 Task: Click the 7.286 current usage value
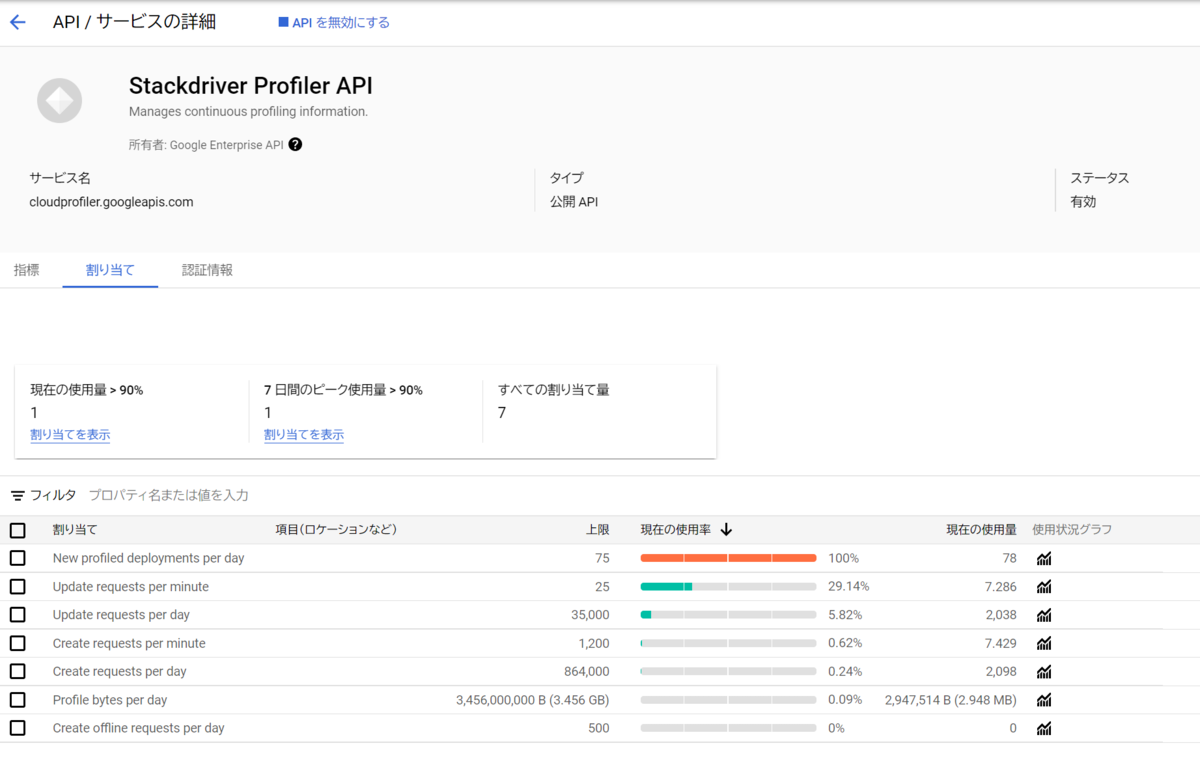pos(1000,586)
